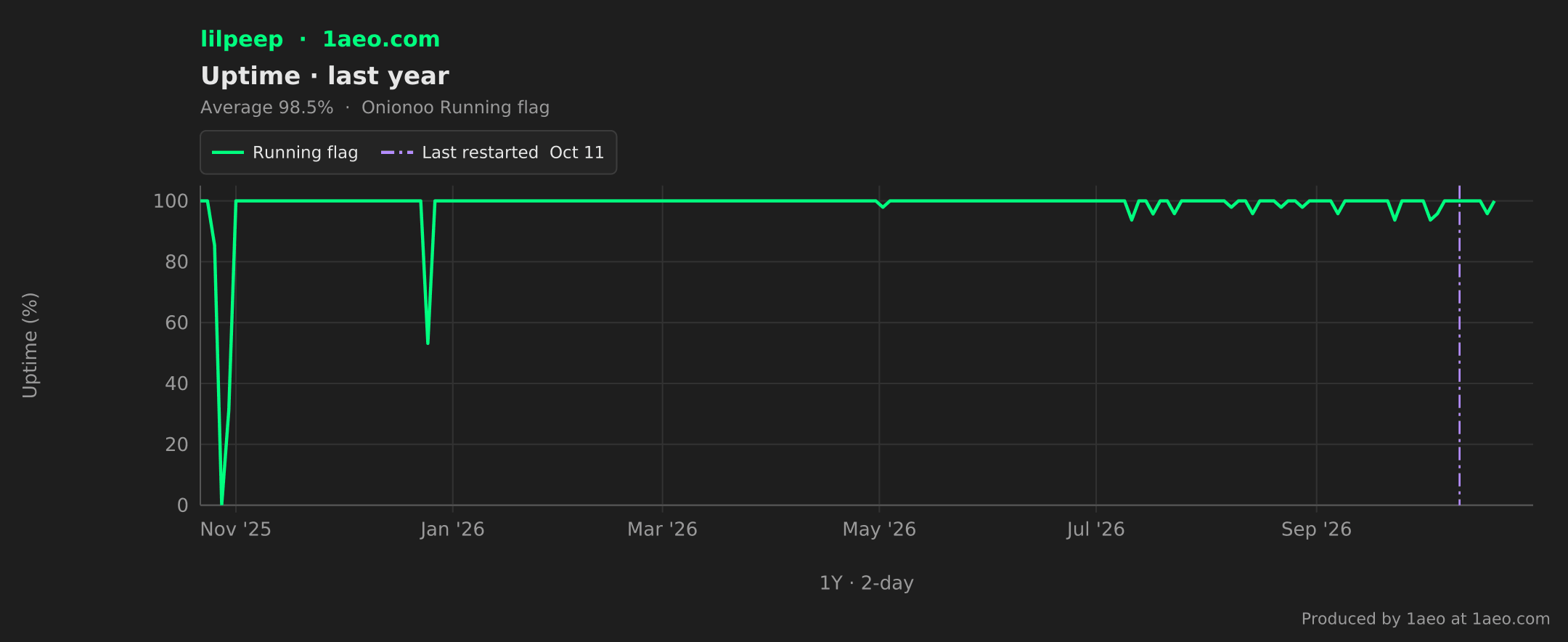Viewport: 1568px width, 642px height.
Task: Click the "Sep '26" x-axis label
Action: click(x=1316, y=529)
